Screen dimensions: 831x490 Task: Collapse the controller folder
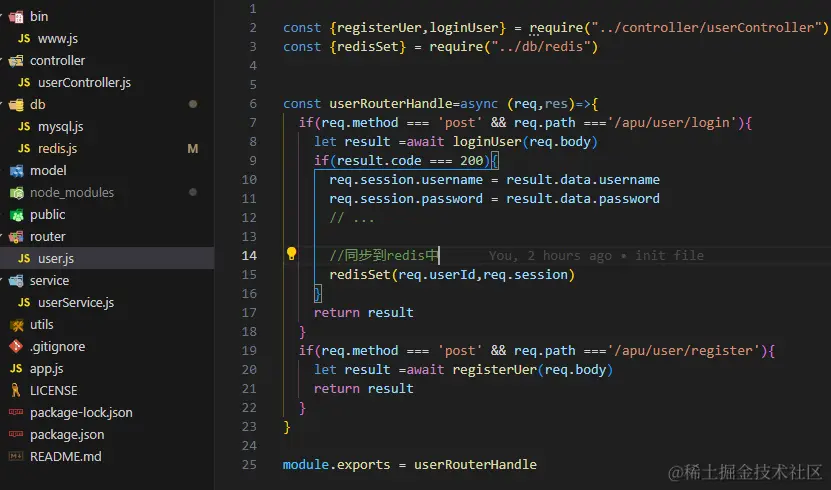[x=57, y=61]
